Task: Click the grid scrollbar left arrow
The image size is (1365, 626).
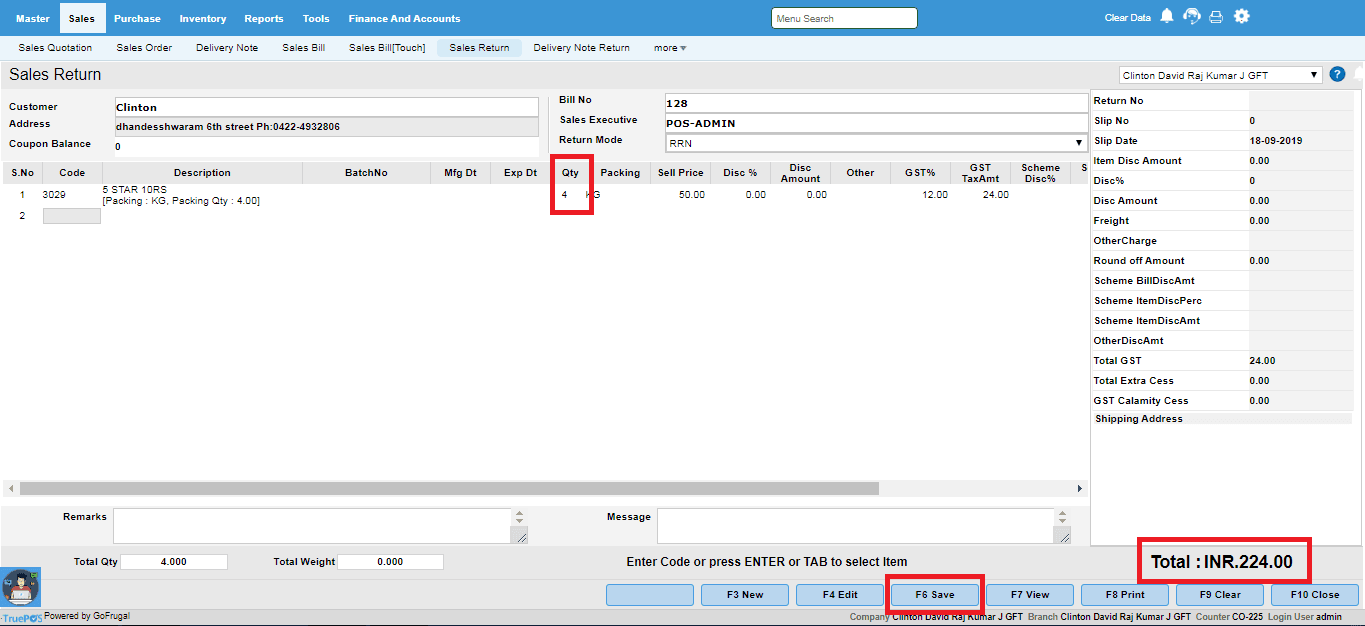Action: [10, 489]
